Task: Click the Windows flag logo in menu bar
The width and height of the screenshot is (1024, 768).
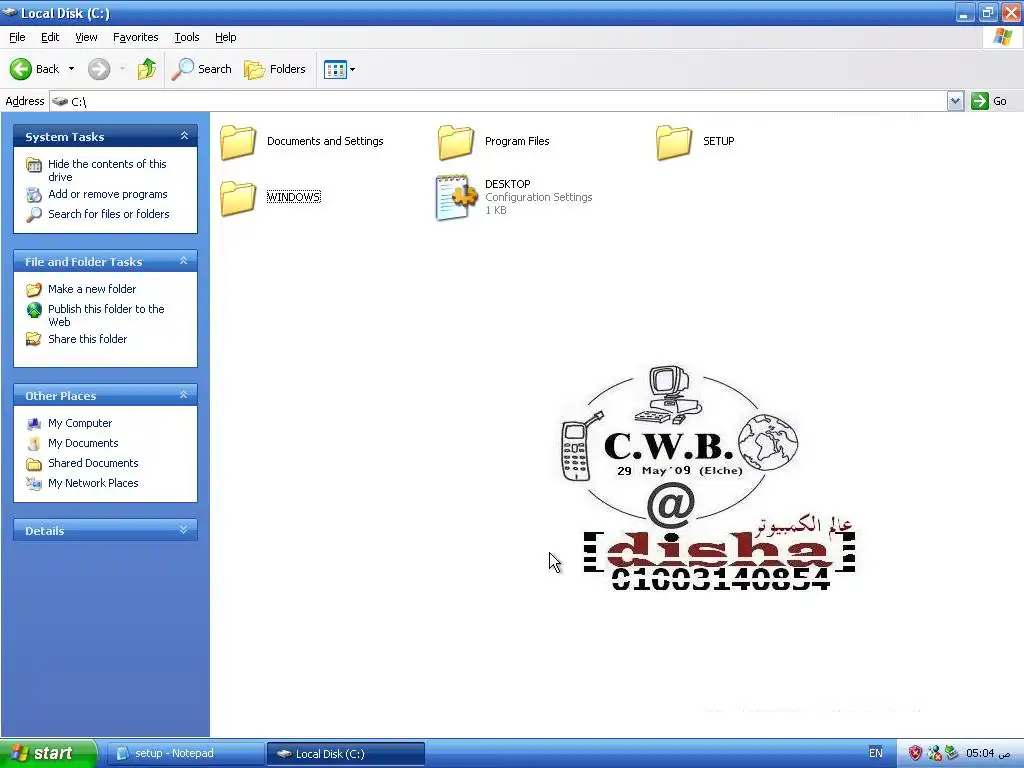Action: tap(1003, 37)
